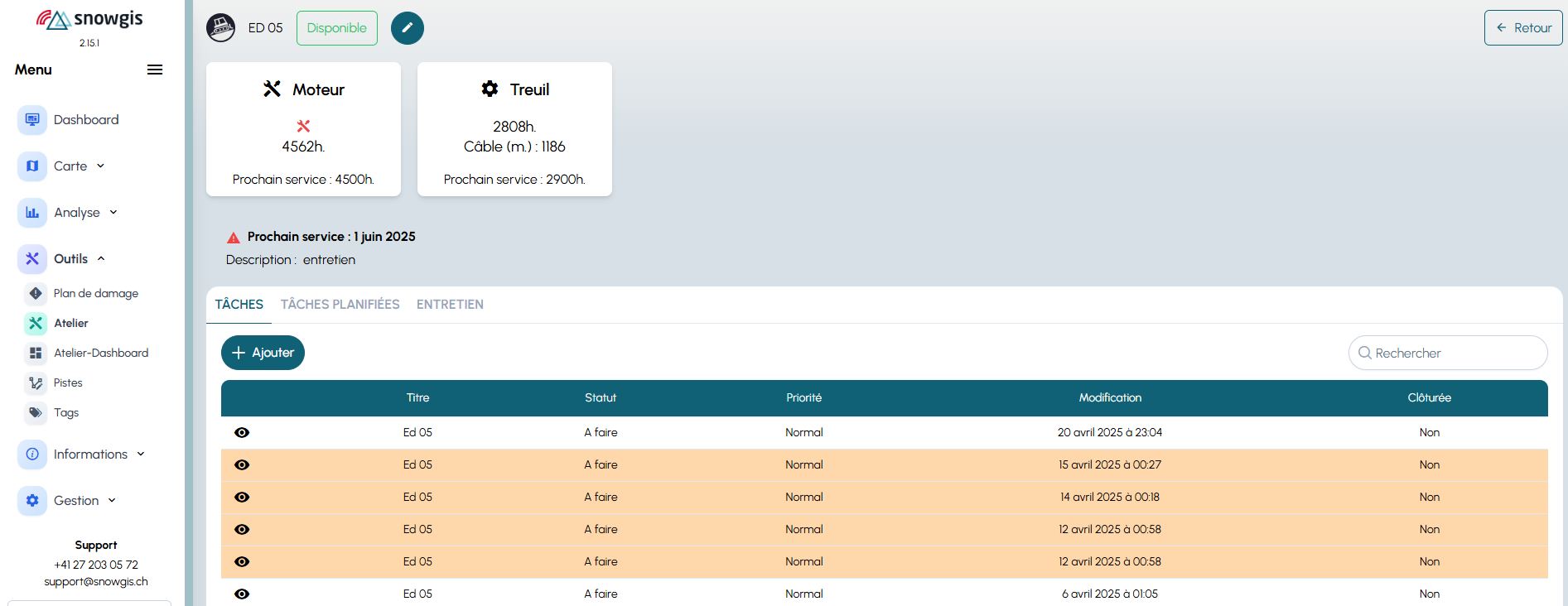Click the Retour button
The image size is (1568, 606).
[1522, 28]
